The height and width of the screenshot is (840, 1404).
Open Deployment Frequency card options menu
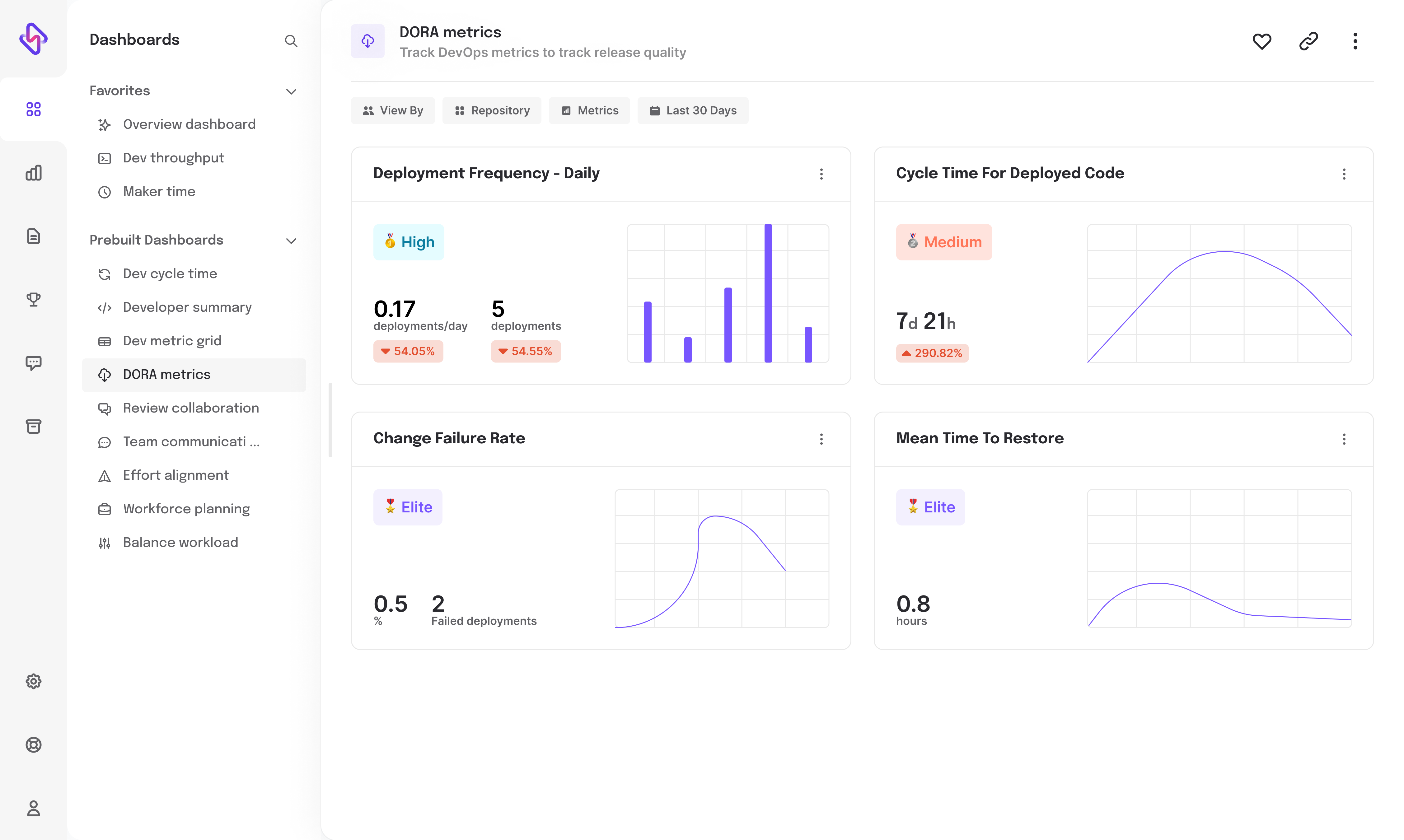point(821,174)
